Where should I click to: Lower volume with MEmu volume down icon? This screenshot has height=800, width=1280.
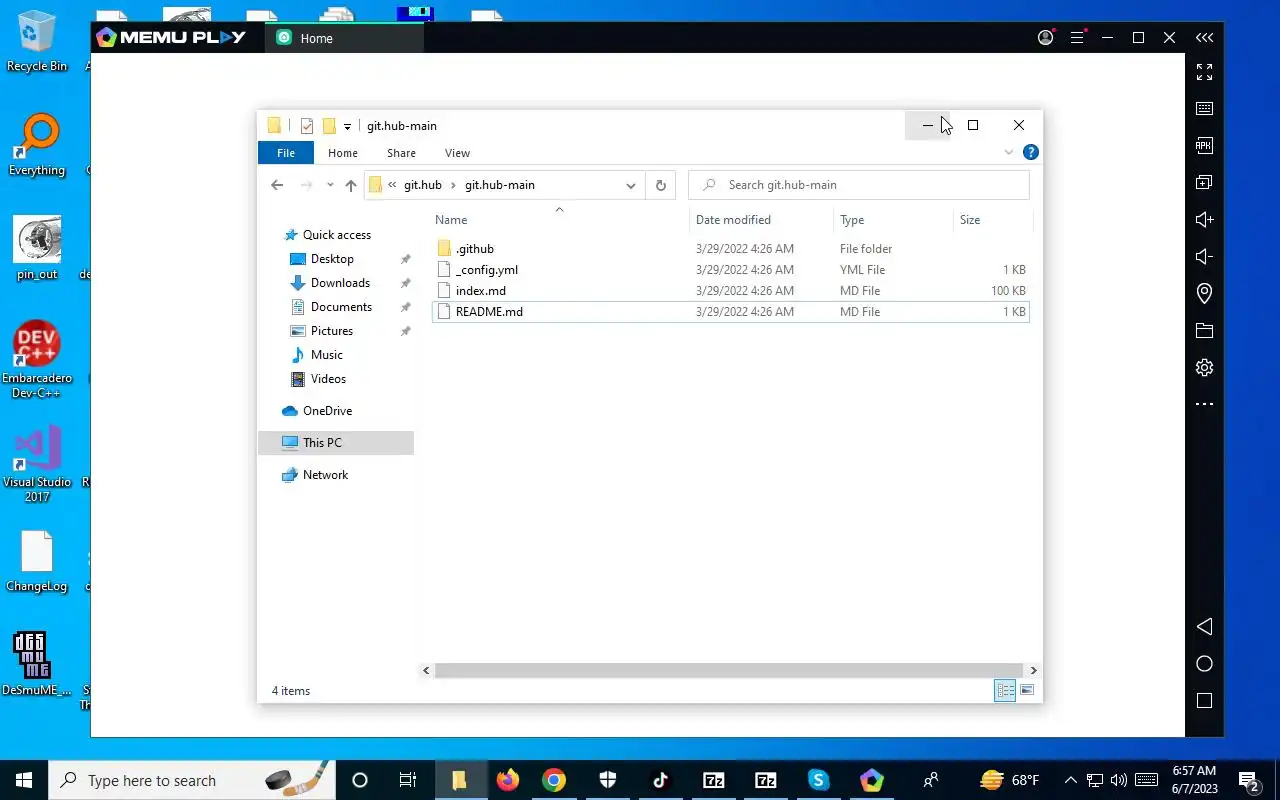tap(1204, 256)
